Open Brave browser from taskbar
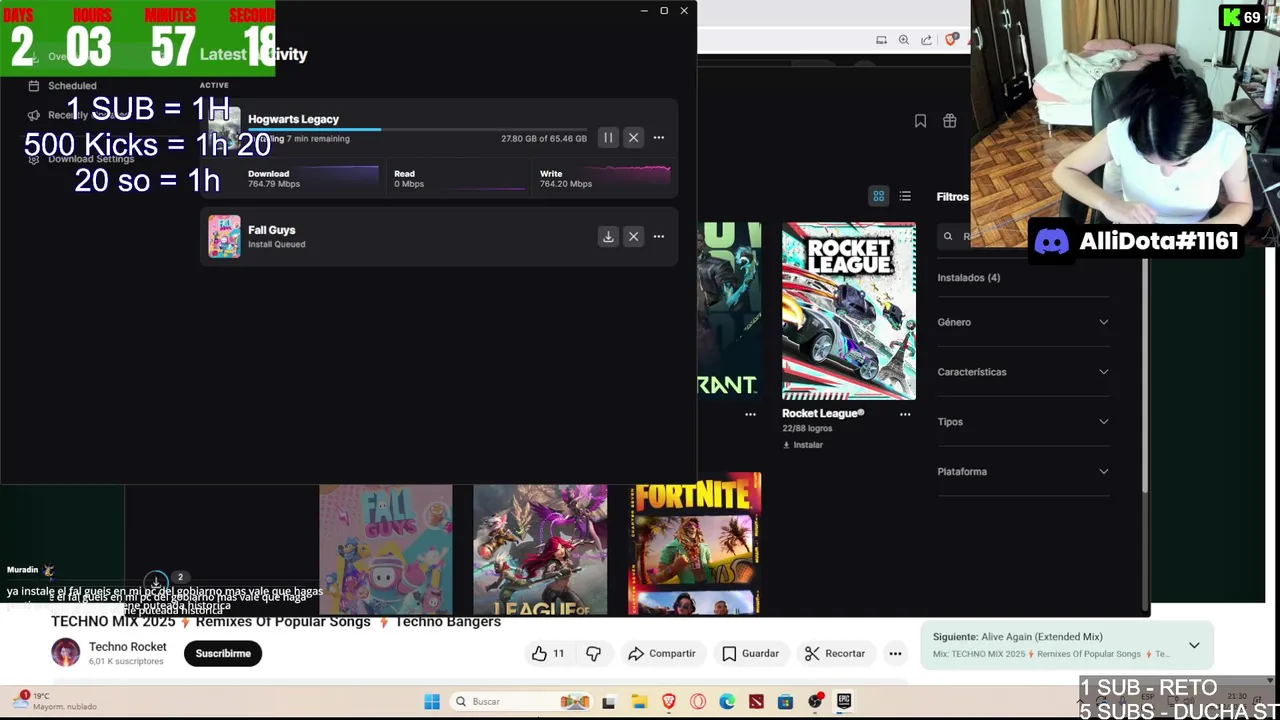 point(668,702)
